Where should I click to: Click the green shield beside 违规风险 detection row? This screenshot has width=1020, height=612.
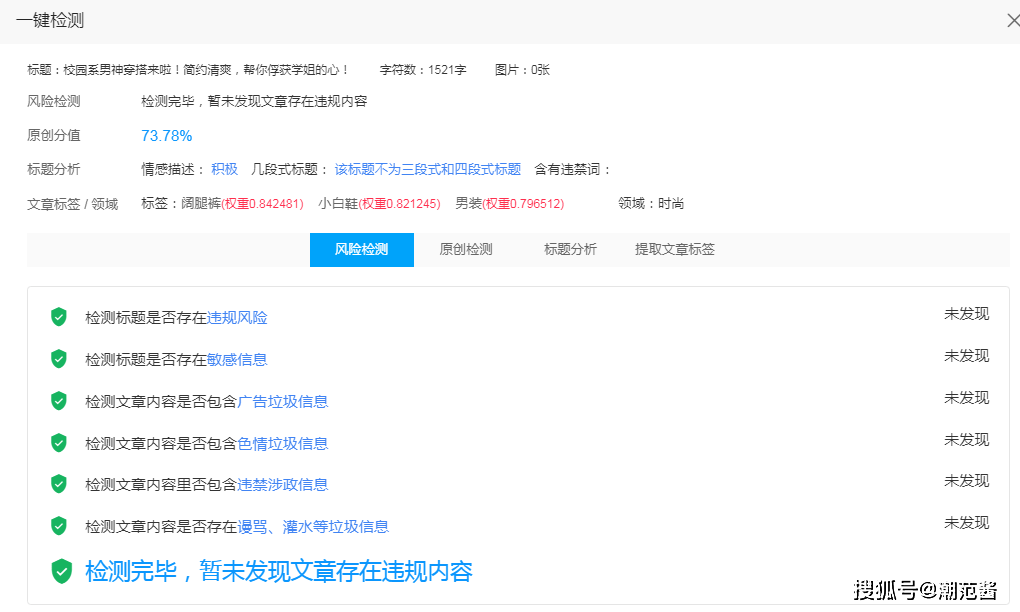(60, 316)
